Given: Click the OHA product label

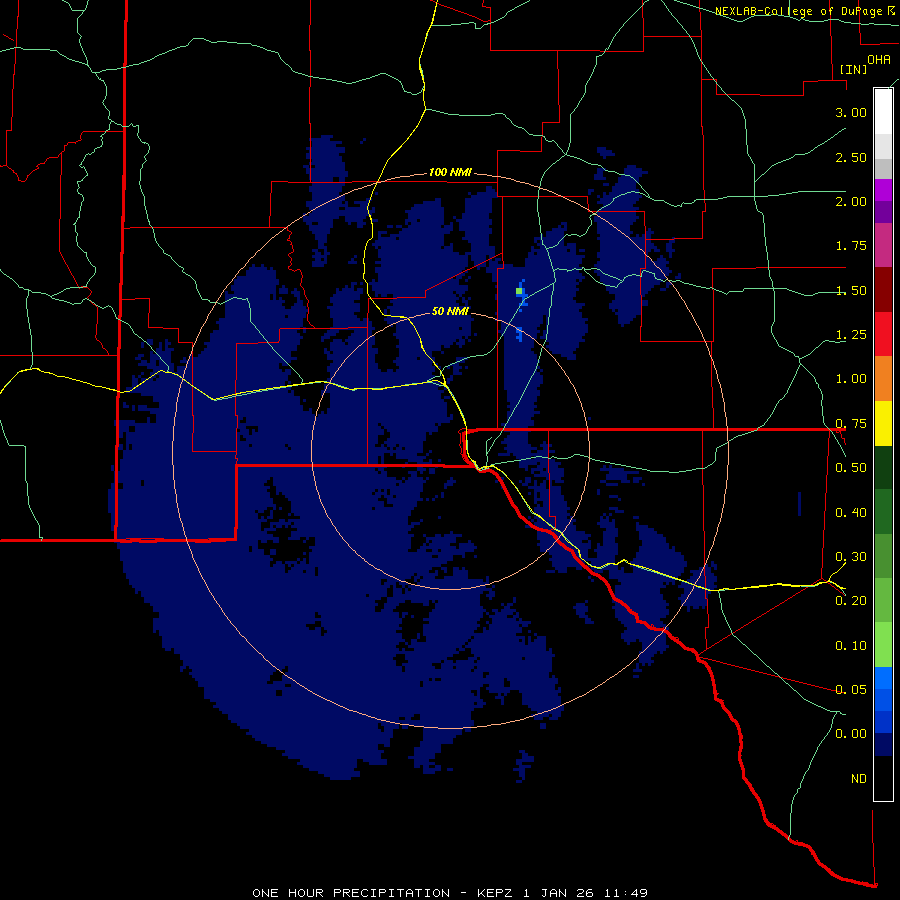Looking at the screenshot, I should [879, 59].
